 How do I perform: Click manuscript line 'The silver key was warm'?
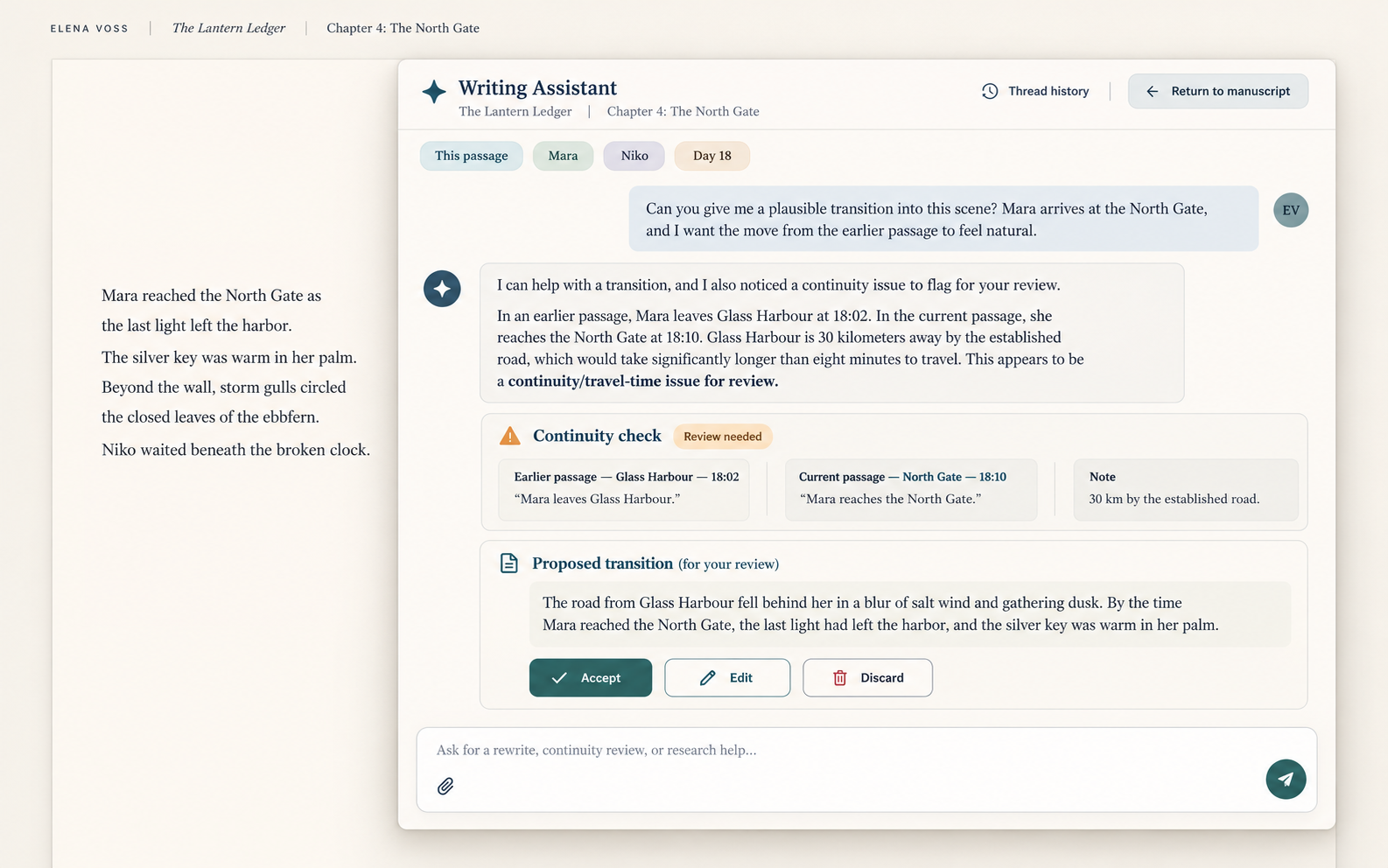tap(229, 357)
